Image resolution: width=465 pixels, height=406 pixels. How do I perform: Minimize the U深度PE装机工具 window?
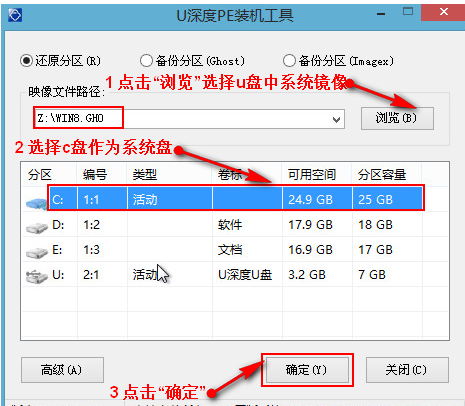click(x=381, y=14)
